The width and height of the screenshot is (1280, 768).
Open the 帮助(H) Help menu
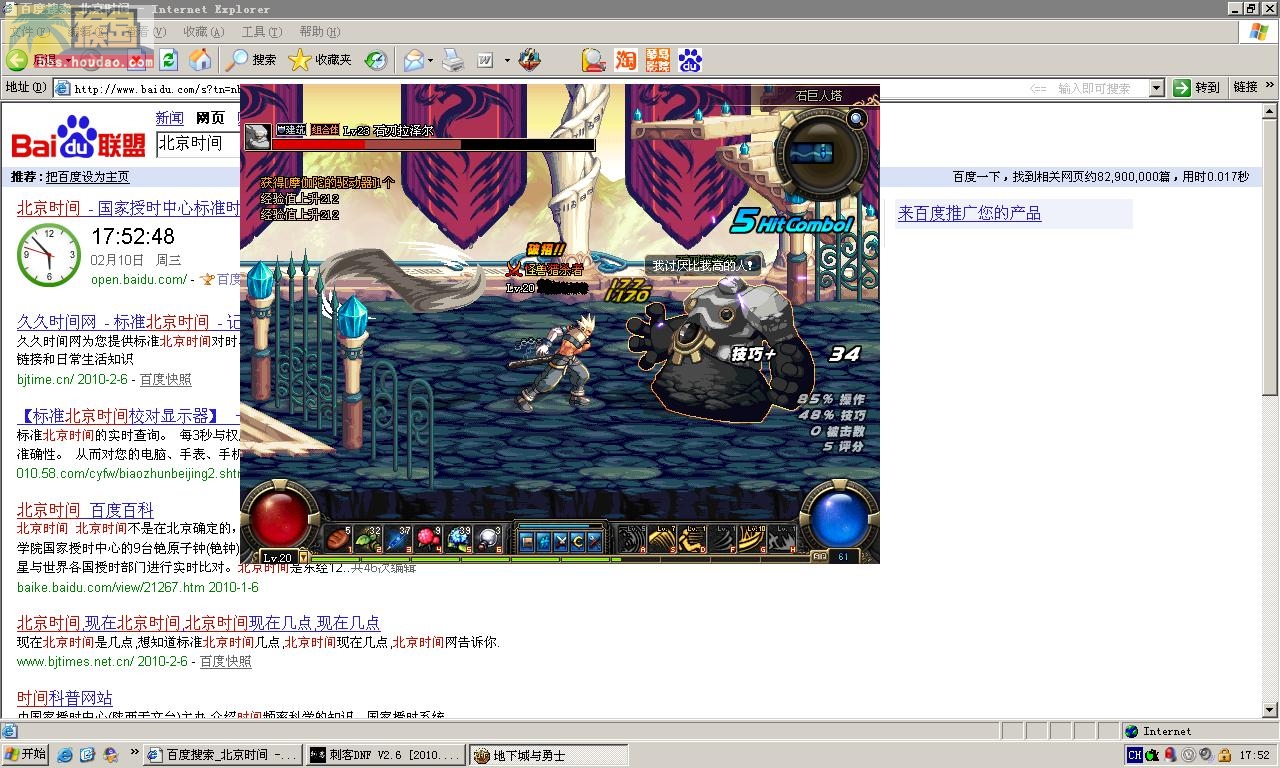point(320,32)
